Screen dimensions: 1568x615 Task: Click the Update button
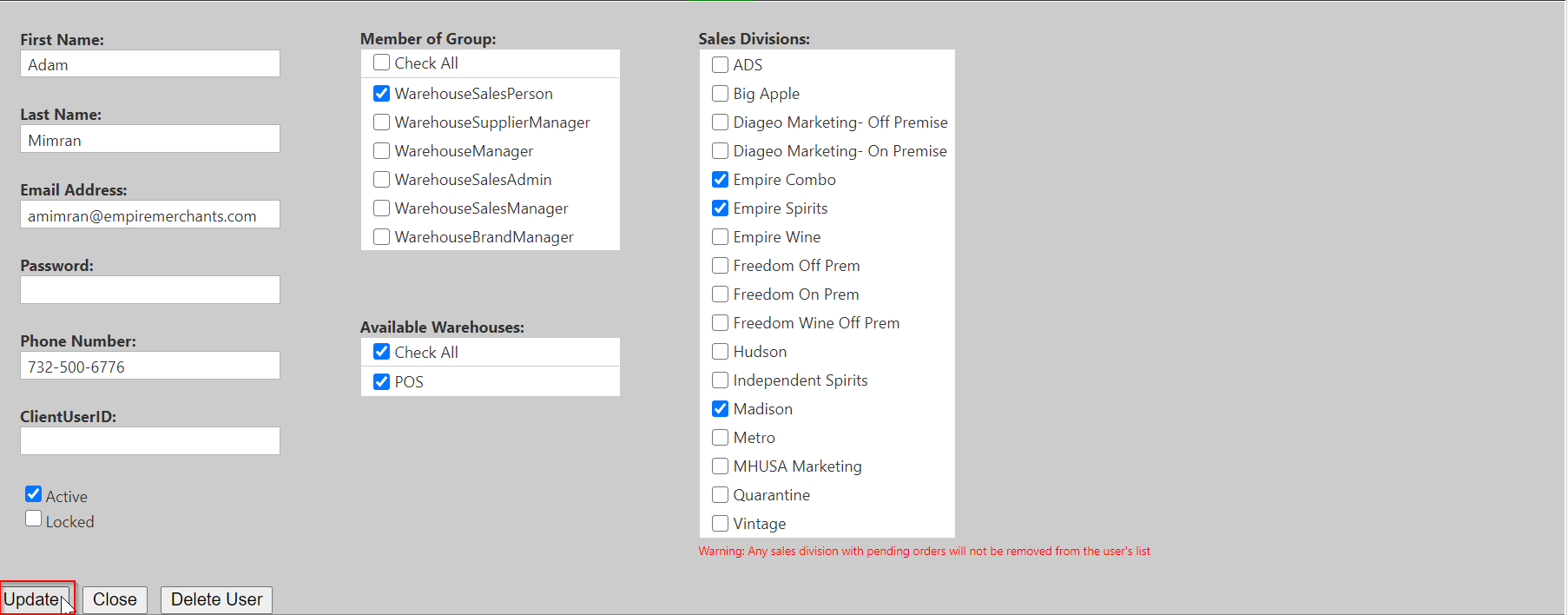(x=35, y=598)
